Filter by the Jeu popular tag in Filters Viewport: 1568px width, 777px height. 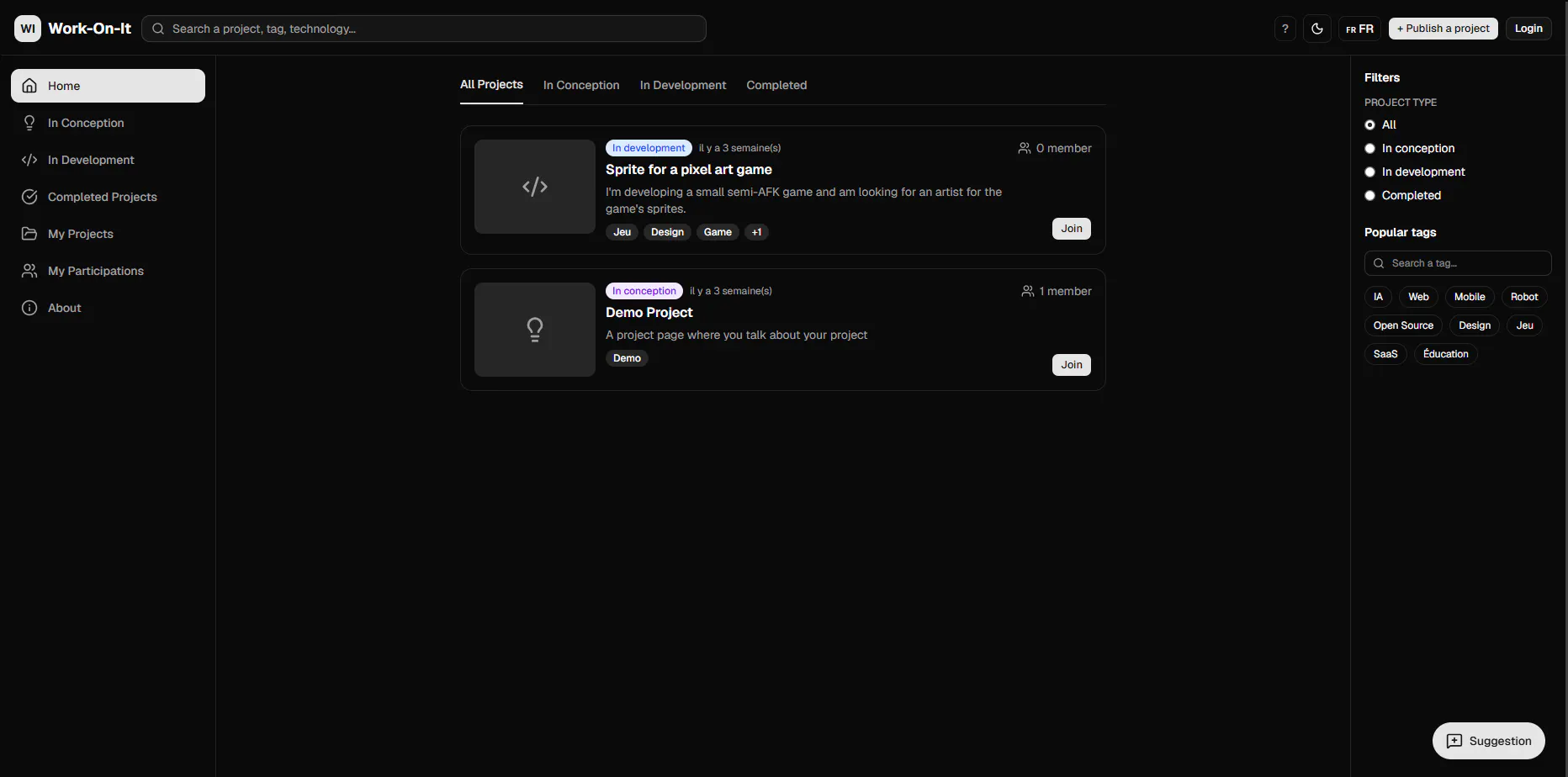pyautogui.click(x=1524, y=325)
